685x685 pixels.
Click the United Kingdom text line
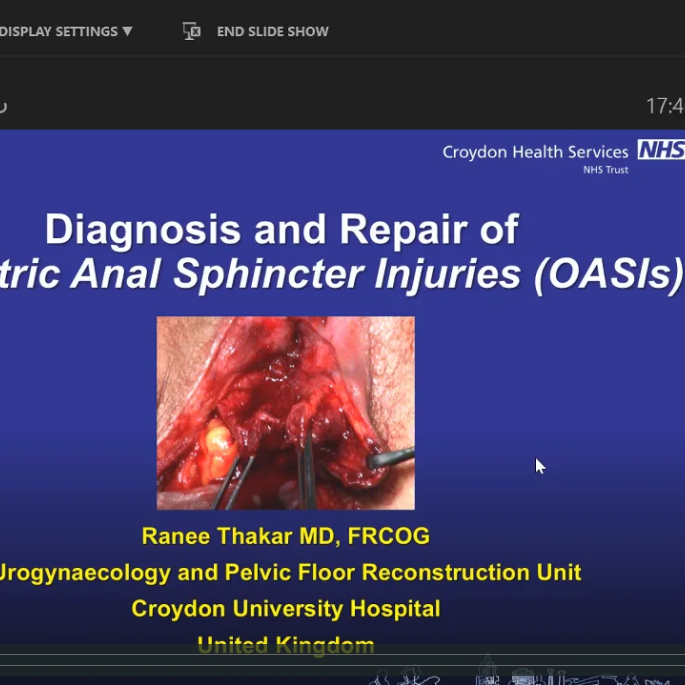pos(285,644)
